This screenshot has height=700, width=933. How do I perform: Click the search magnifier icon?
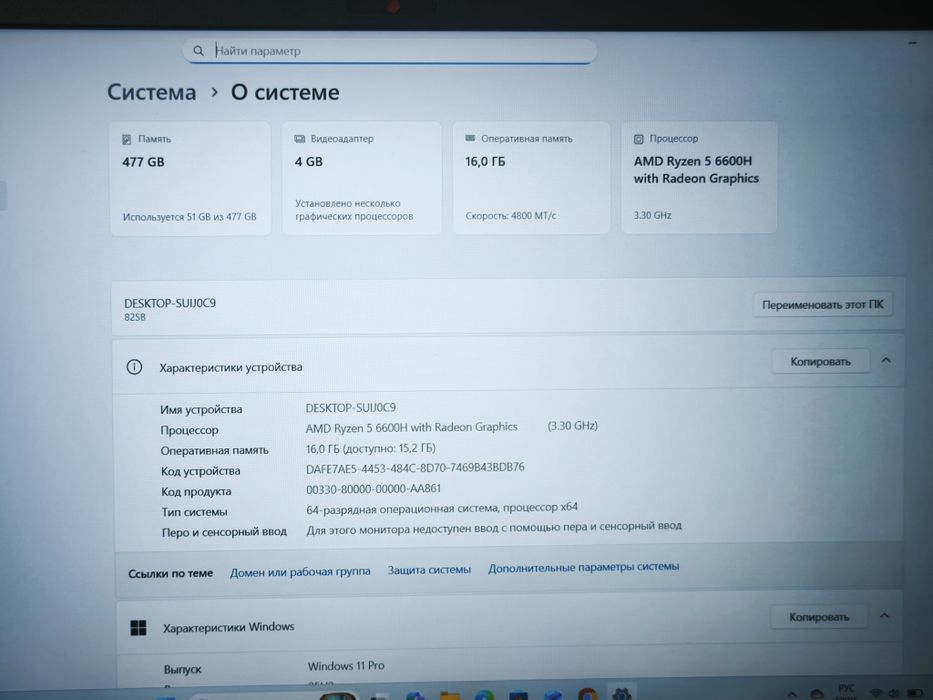pos(198,51)
